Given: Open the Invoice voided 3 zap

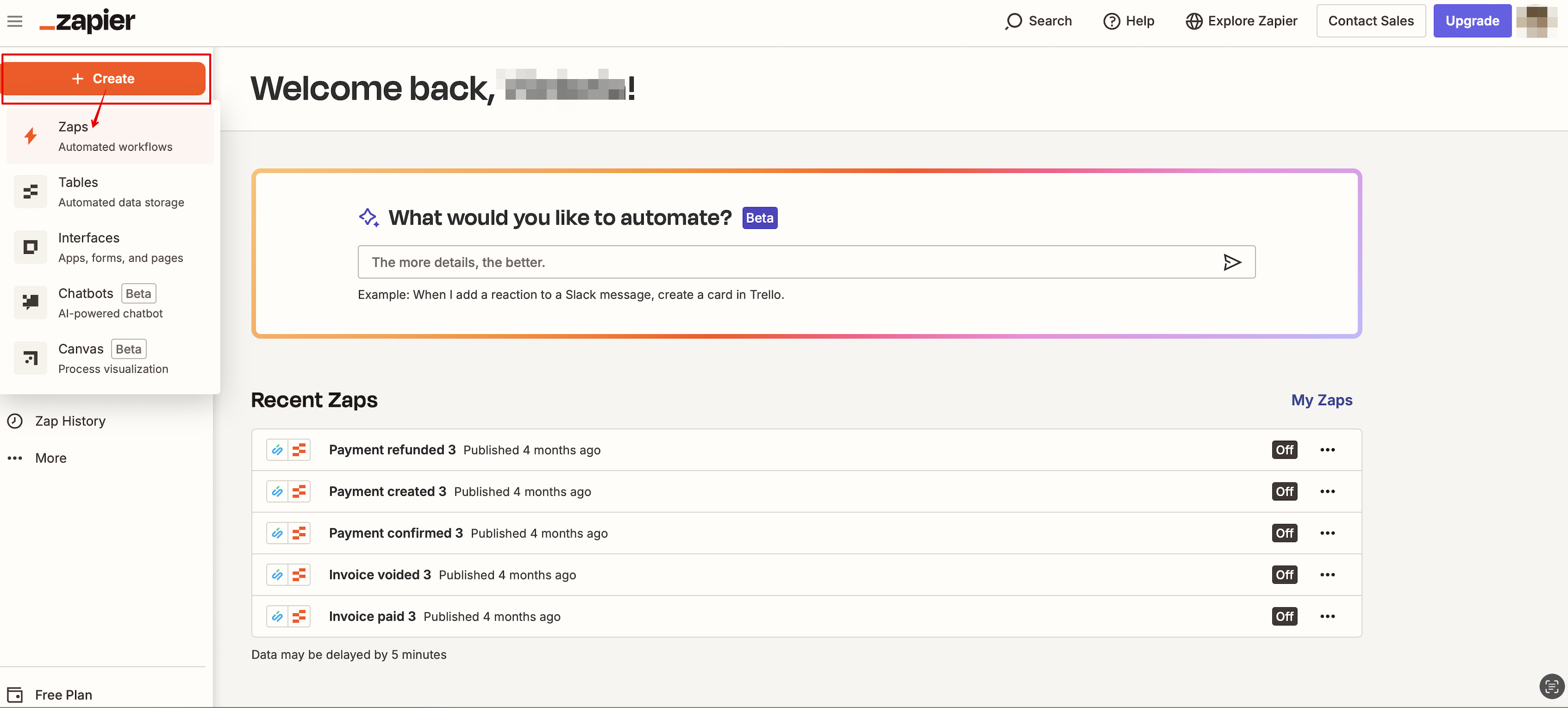Looking at the screenshot, I should (x=380, y=575).
